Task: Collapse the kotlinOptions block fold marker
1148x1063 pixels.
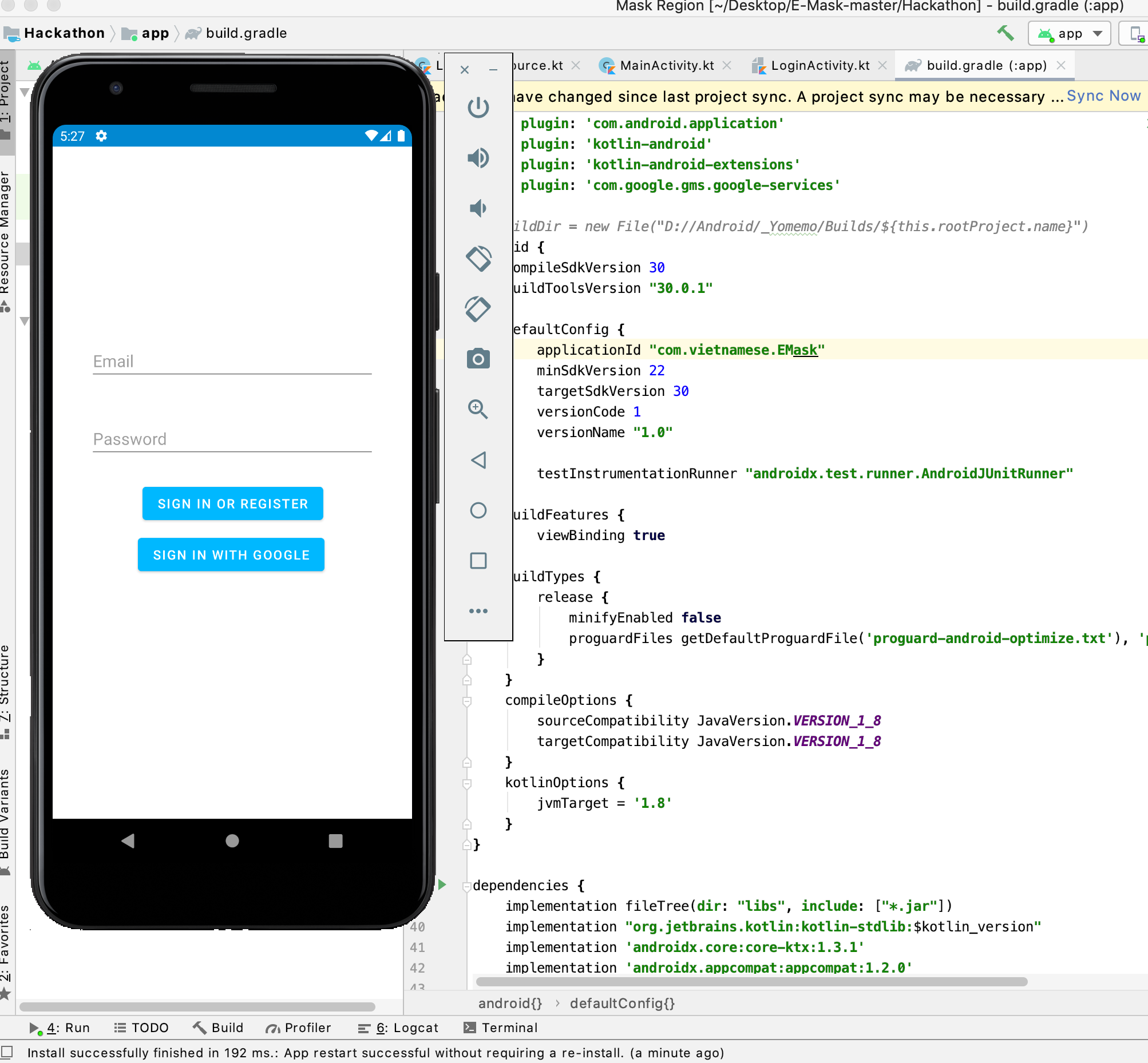Action: pyautogui.click(x=466, y=783)
